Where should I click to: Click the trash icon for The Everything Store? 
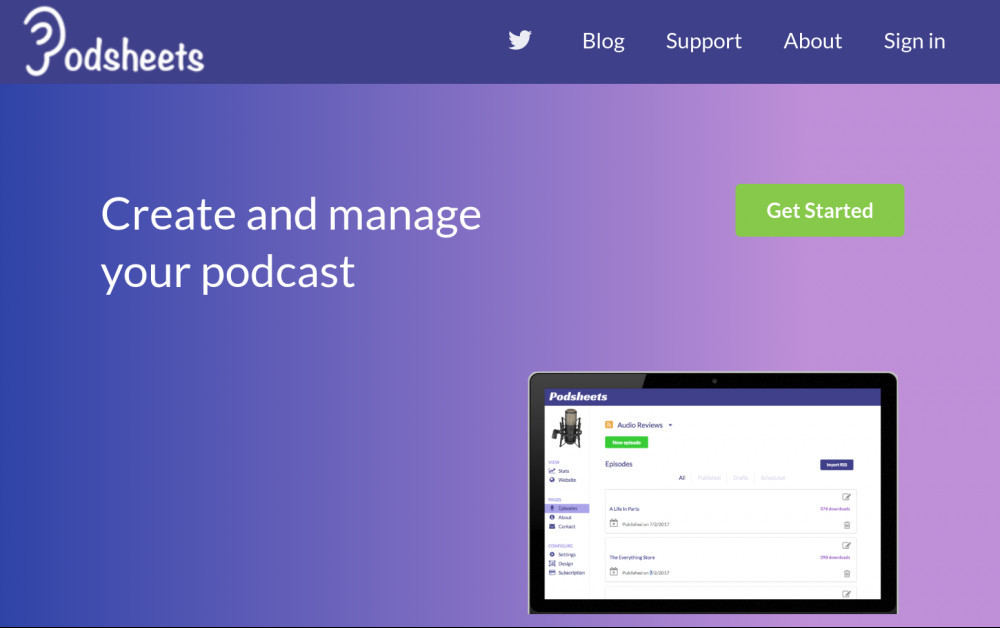pyautogui.click(x=847, y=574)
